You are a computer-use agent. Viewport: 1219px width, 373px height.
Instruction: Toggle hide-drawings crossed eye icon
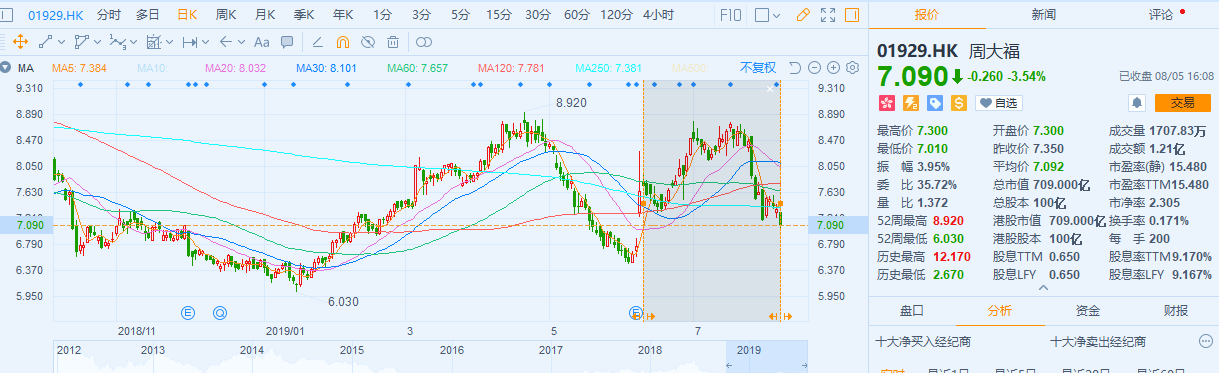(x=368, y=42)
